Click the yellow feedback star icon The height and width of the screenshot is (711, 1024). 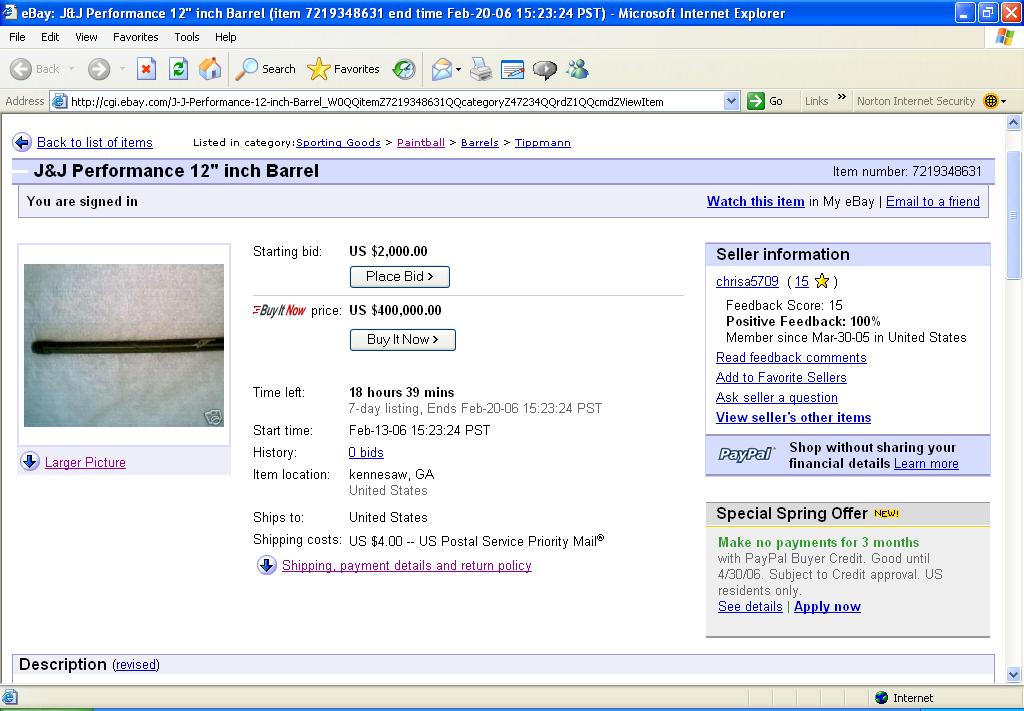pyautogui.click(x=822, y=281)
